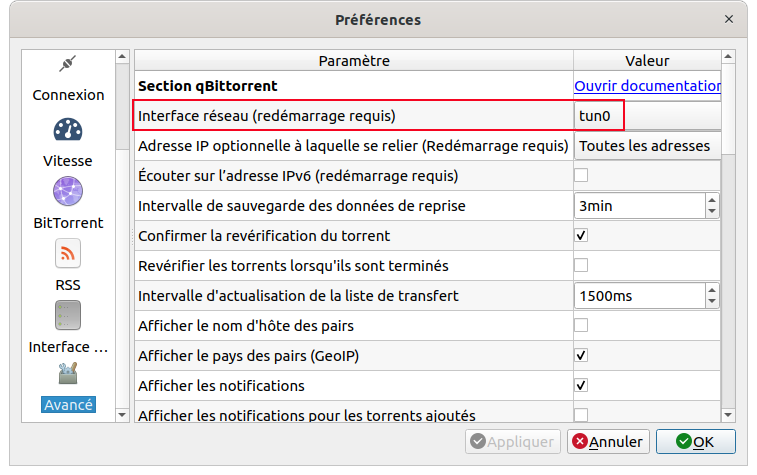
Task: Select the Avancé tab label
Action: click(68, 405)
